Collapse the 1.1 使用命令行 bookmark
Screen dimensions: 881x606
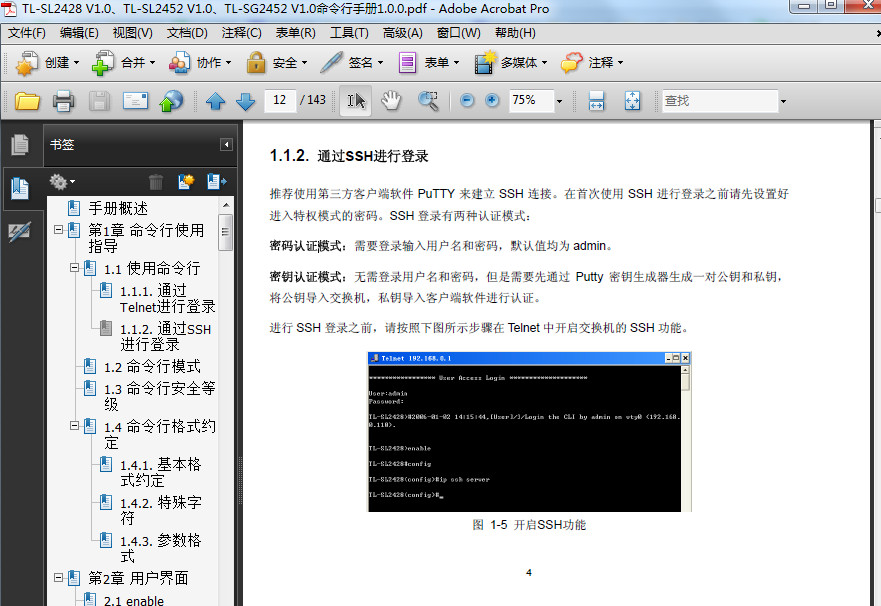(x=74, y=268)
